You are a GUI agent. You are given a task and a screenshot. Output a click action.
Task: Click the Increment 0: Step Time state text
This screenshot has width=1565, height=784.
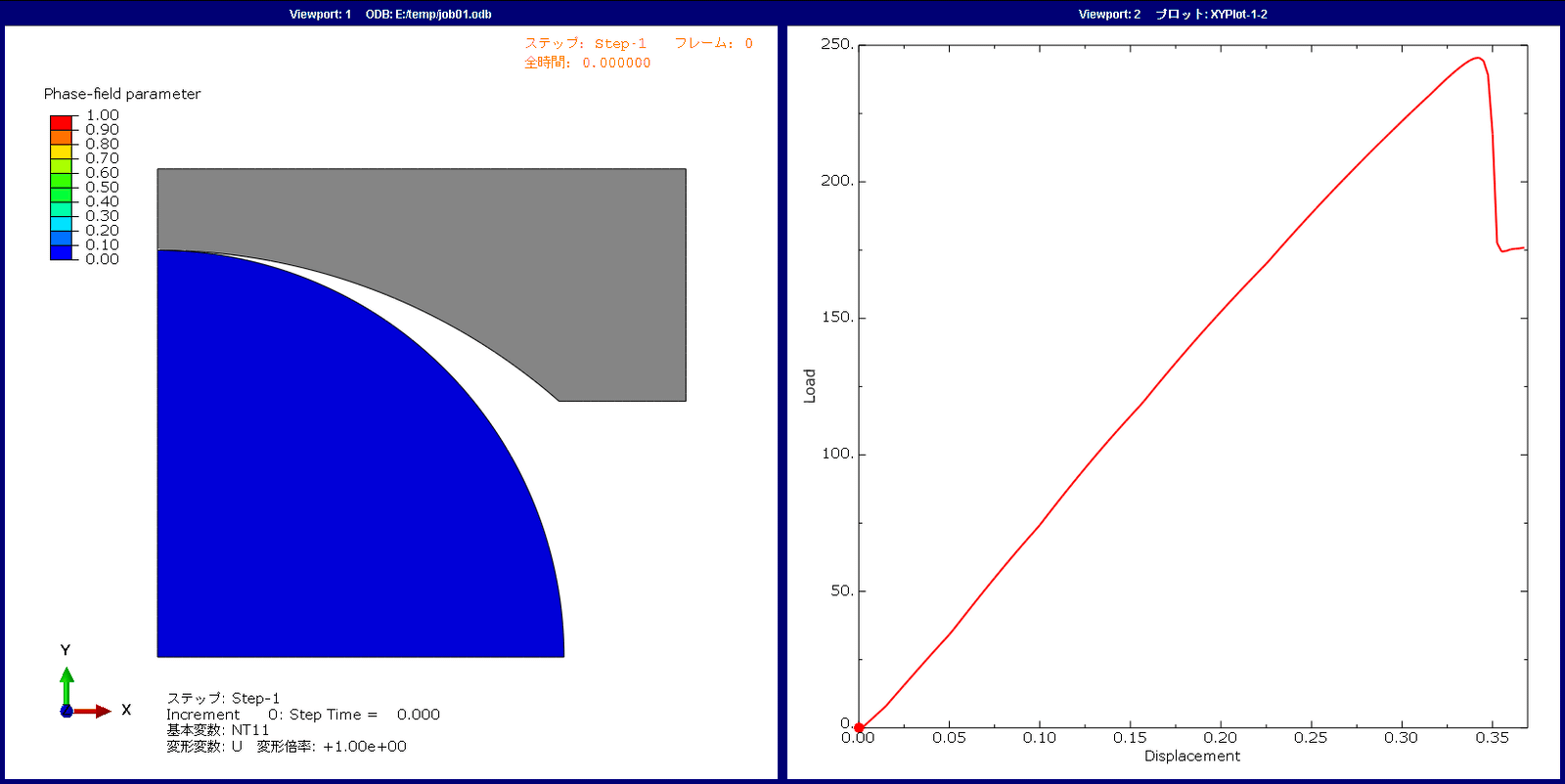click(x=303, y=715)
